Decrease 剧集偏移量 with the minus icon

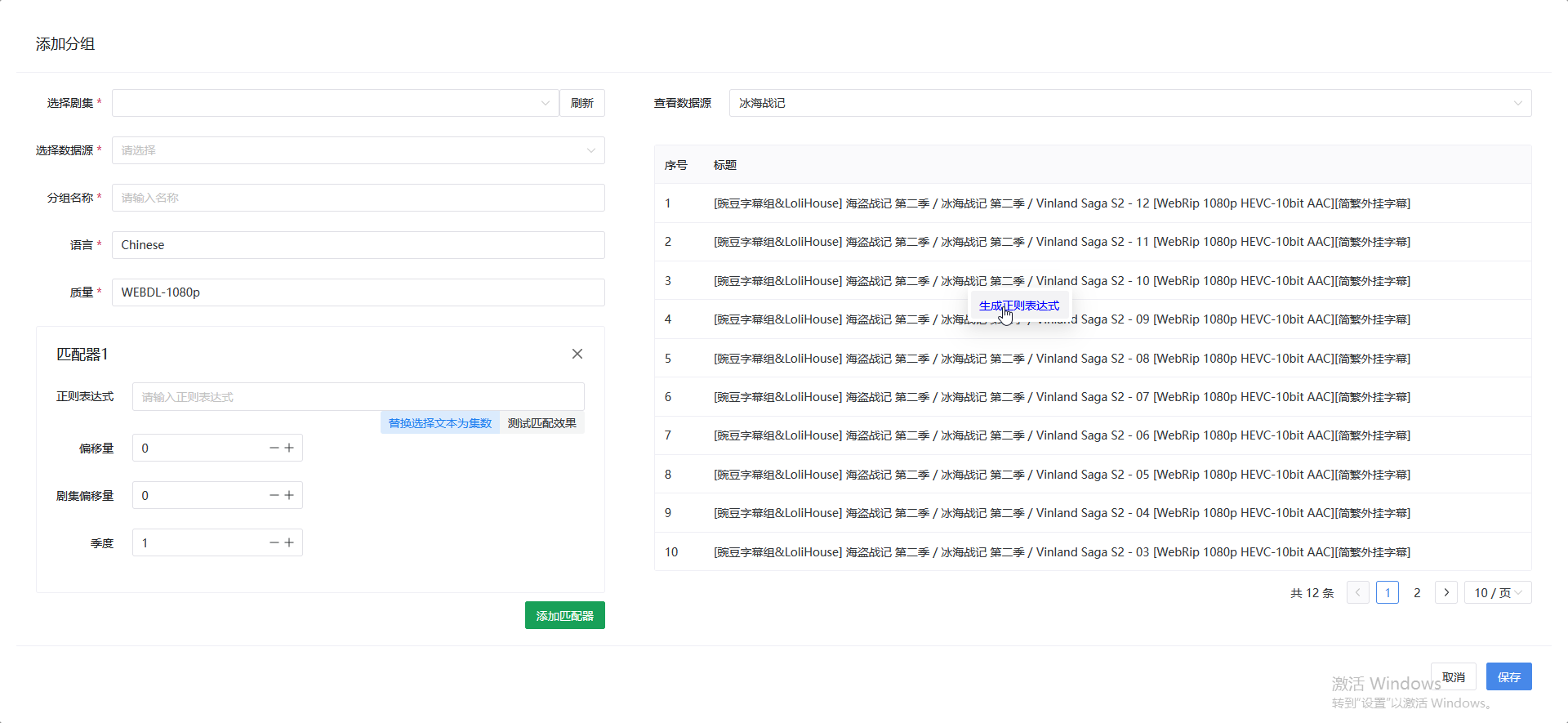coord(274,495)
